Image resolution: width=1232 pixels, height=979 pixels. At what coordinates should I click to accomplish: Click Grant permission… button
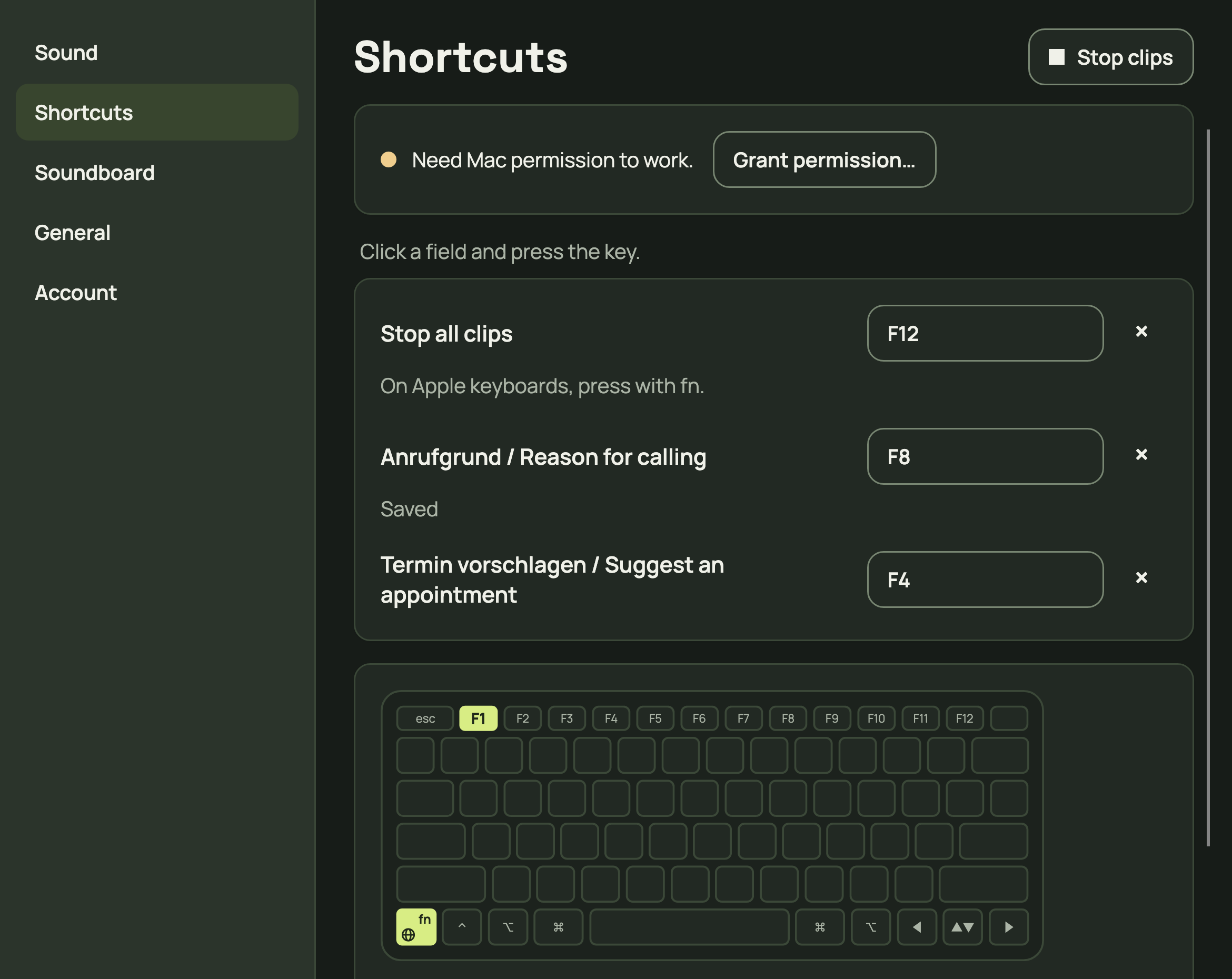(x=824, y=160)
